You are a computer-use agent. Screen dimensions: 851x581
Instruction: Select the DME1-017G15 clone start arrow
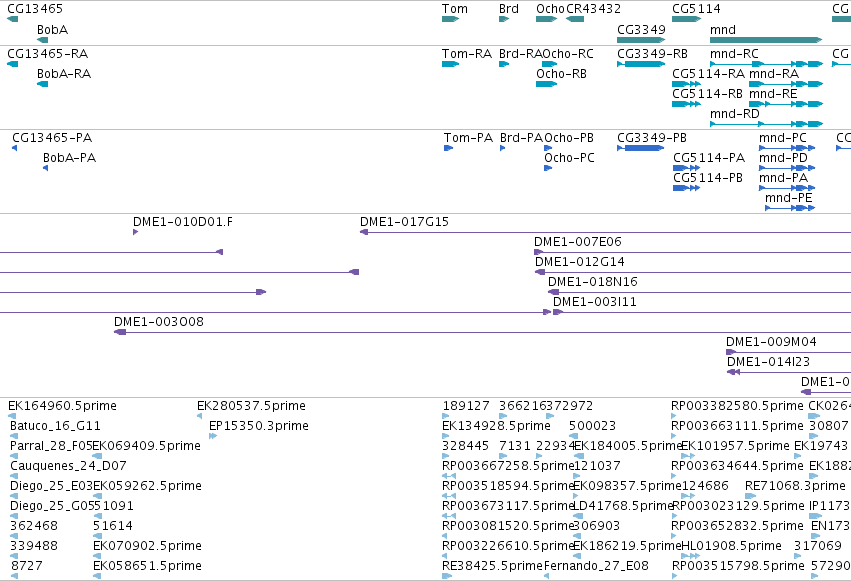[364, 232]
